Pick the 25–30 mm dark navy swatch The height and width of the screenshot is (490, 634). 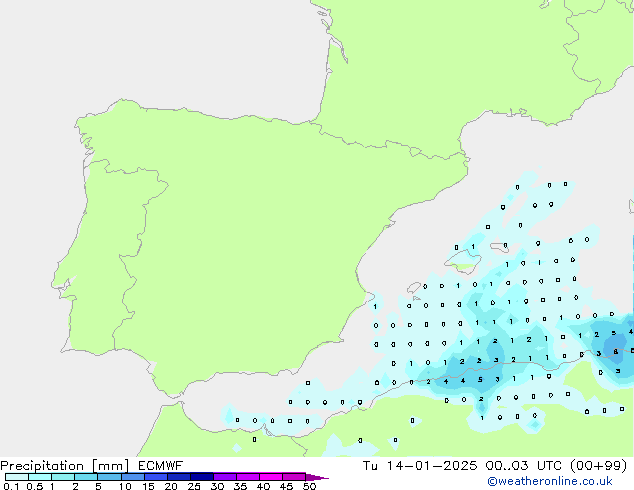[202, 477]
